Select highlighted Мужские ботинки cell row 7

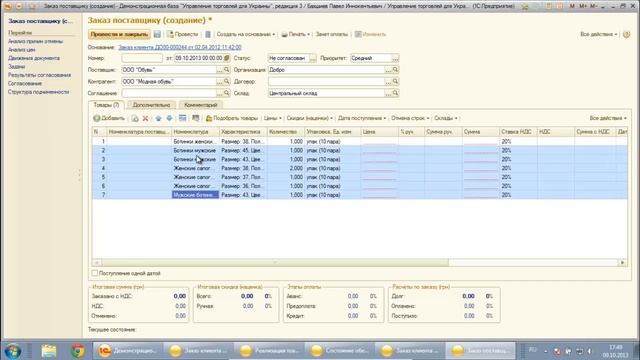195,195
